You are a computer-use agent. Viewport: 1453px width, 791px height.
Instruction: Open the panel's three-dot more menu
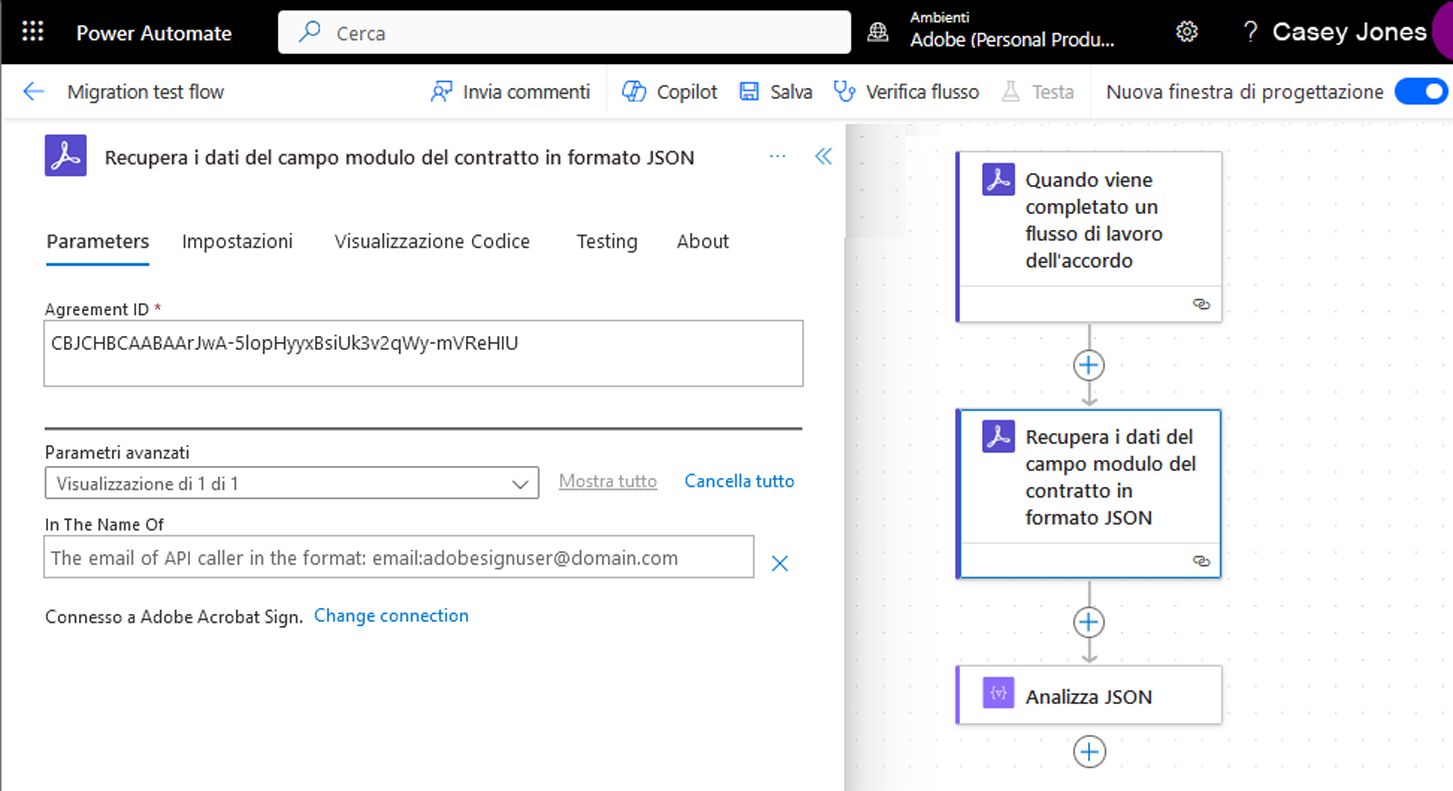click(x=777, y=156)
